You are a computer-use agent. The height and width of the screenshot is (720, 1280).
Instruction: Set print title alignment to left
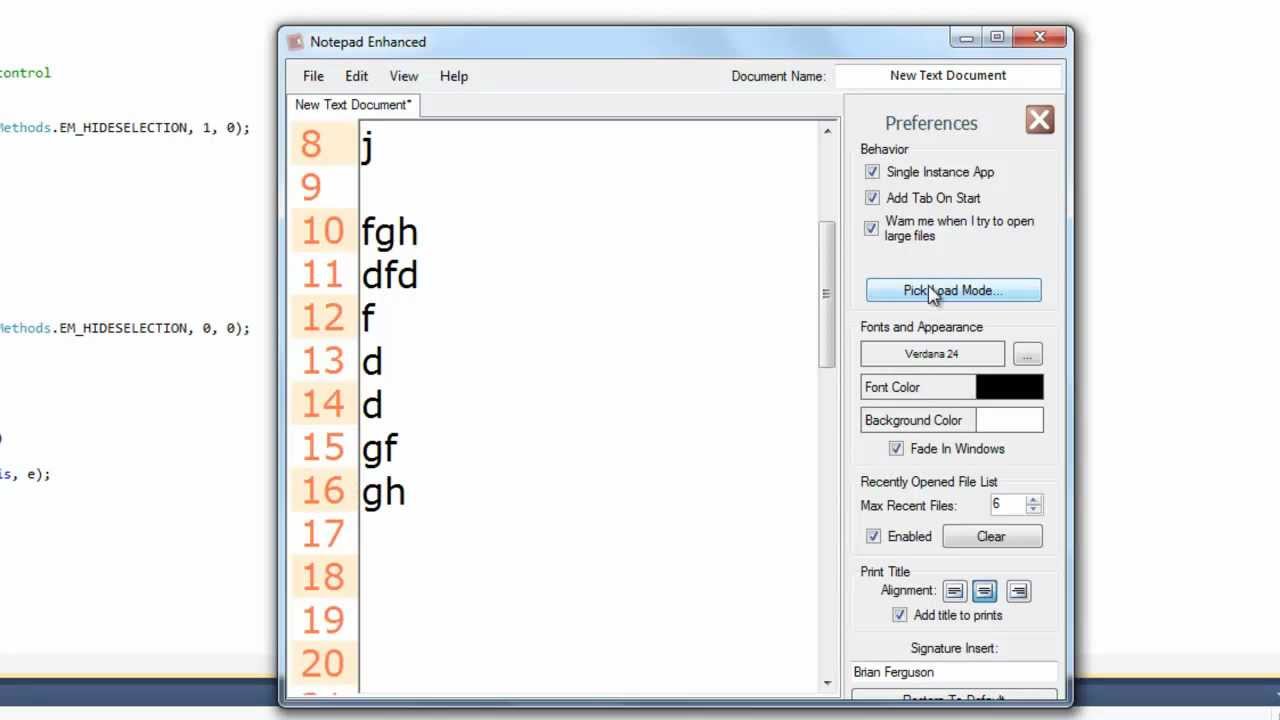click(954, 591)
